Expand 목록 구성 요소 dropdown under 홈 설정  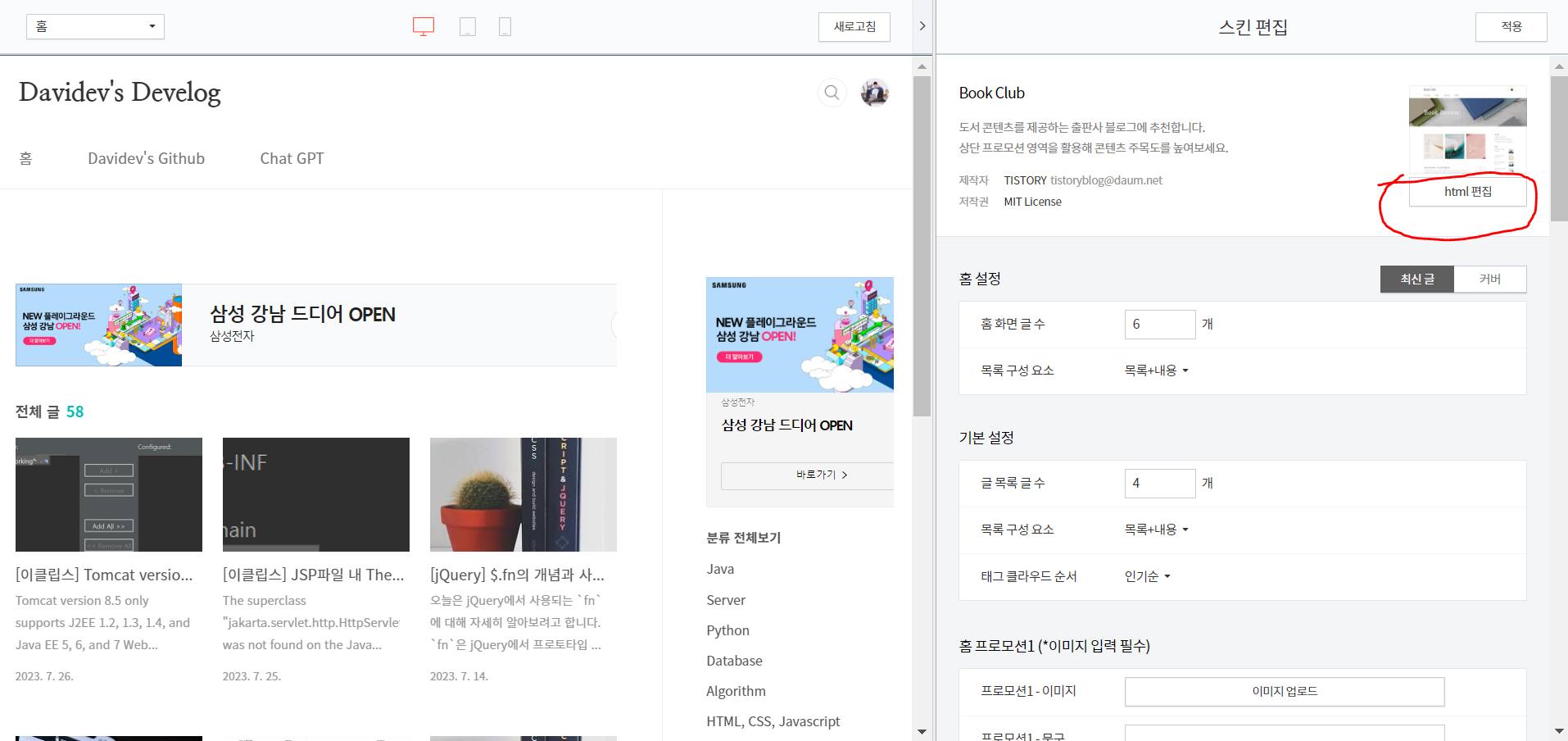pos(1156,370)
